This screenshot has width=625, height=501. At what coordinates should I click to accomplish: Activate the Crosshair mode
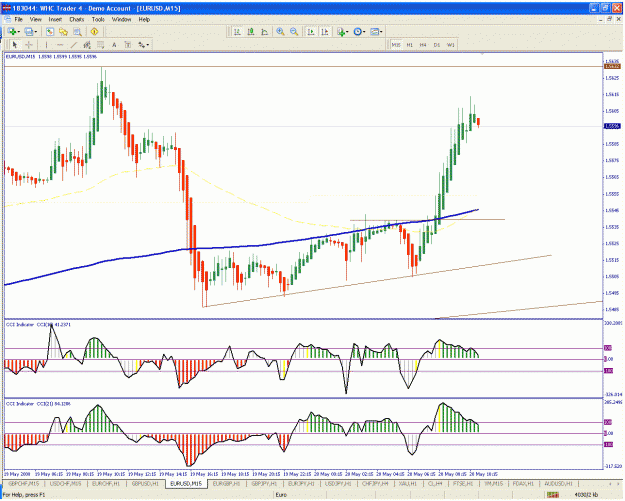pyautogui.click(x=29, y=45)
